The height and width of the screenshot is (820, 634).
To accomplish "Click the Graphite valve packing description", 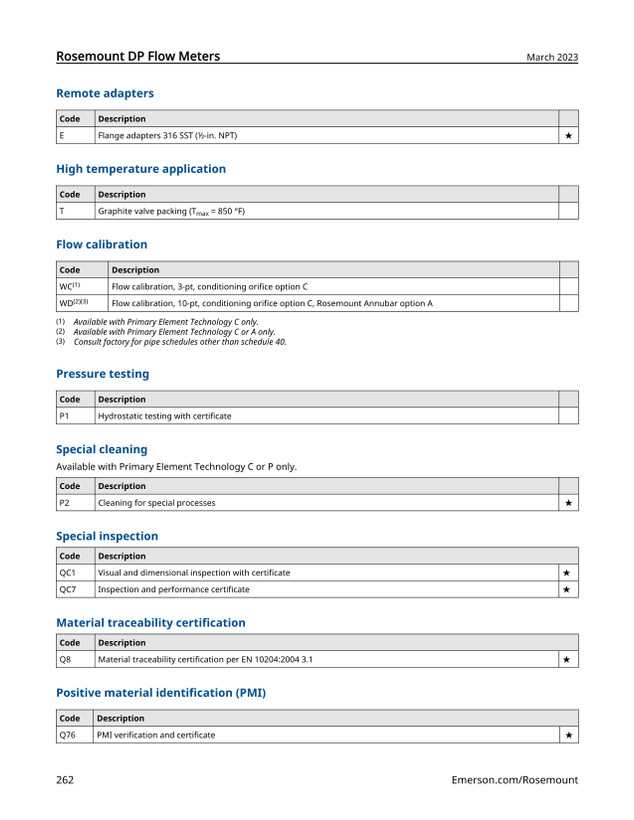I will (171, 212).
